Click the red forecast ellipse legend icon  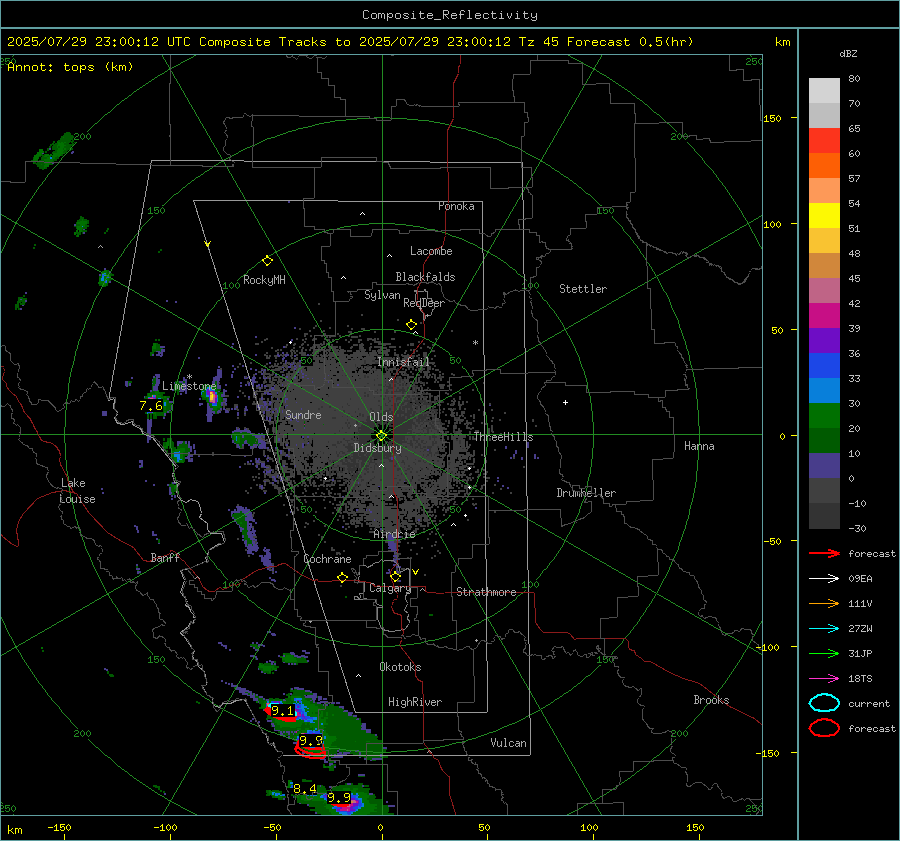[x=824, y=728]
